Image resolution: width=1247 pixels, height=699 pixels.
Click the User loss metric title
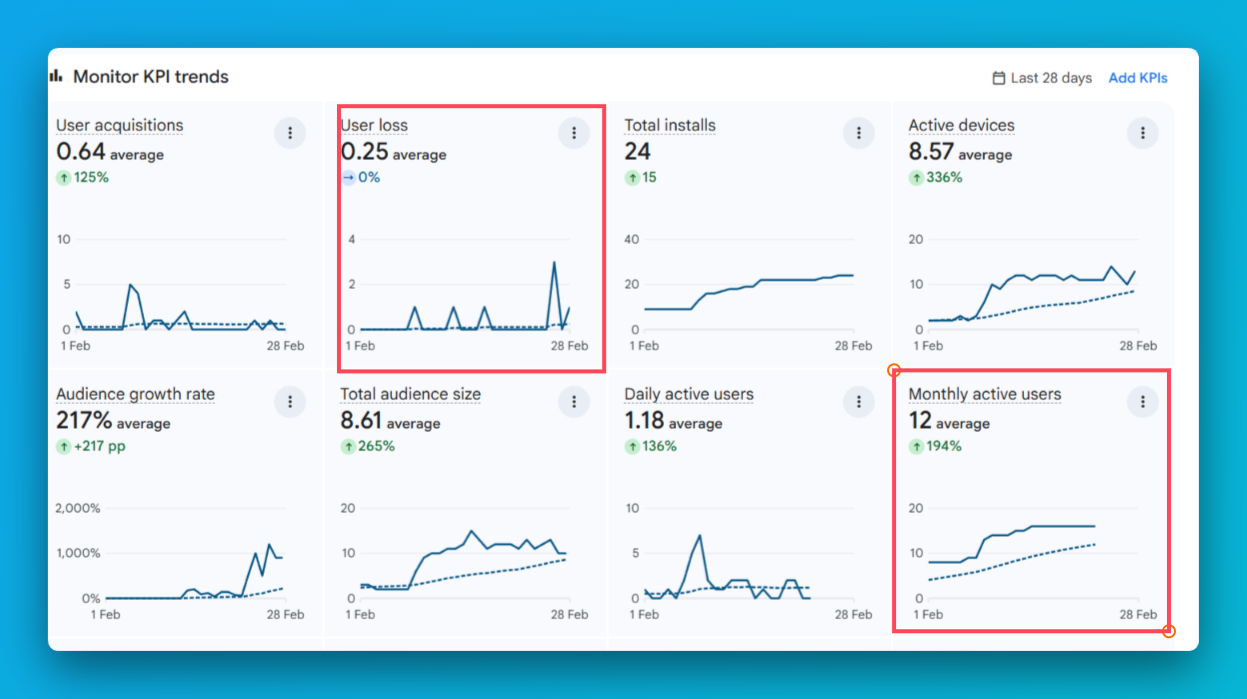point(374,125)
